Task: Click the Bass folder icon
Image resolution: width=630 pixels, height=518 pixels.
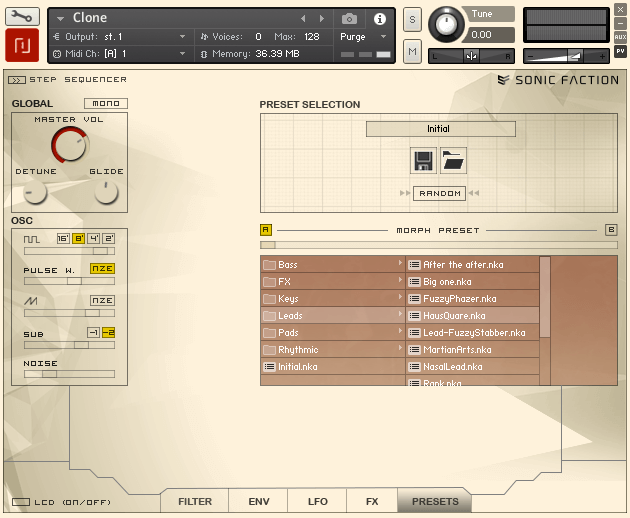Action: pyautogui.click(x=269, y=265)
